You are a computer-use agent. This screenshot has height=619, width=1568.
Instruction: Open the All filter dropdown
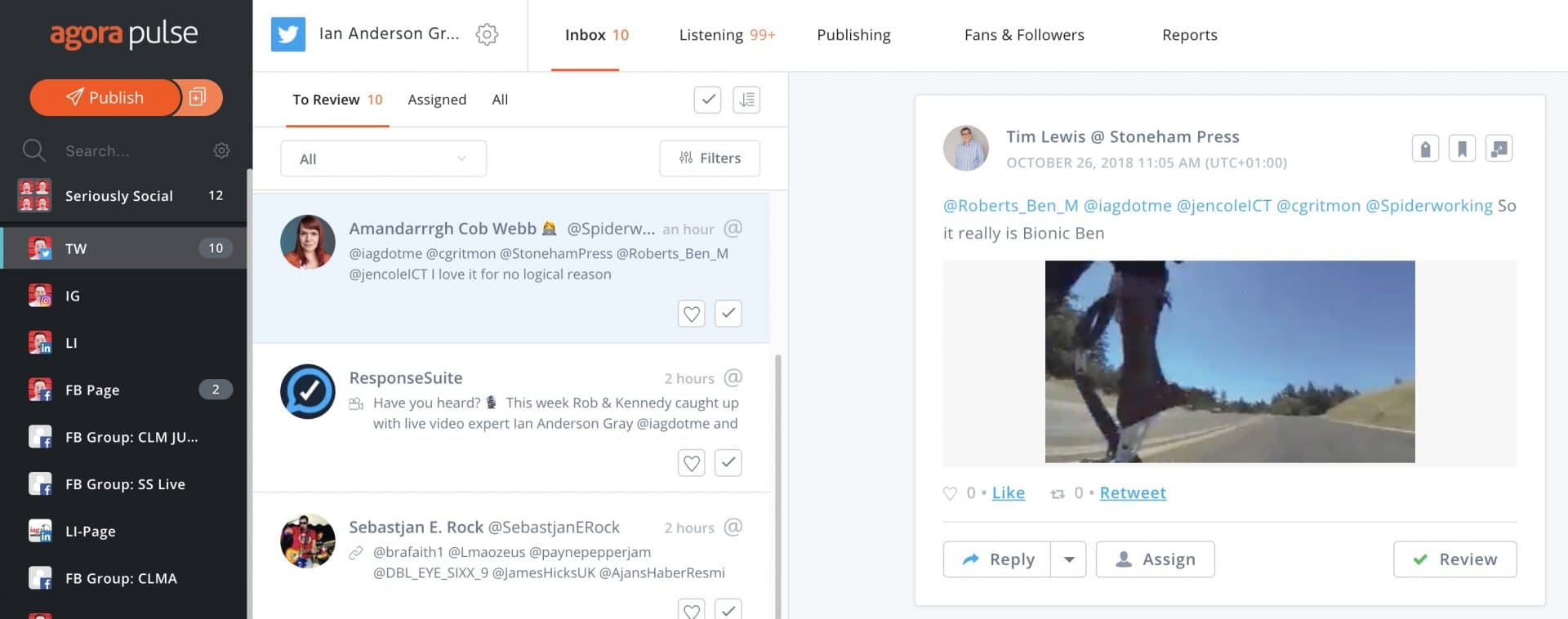pyautogui.click(x=383, y=158)
